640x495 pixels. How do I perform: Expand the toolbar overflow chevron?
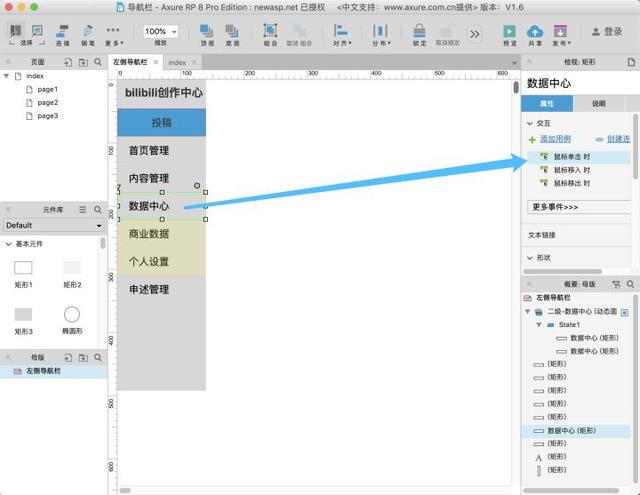(x=474, y=34)
